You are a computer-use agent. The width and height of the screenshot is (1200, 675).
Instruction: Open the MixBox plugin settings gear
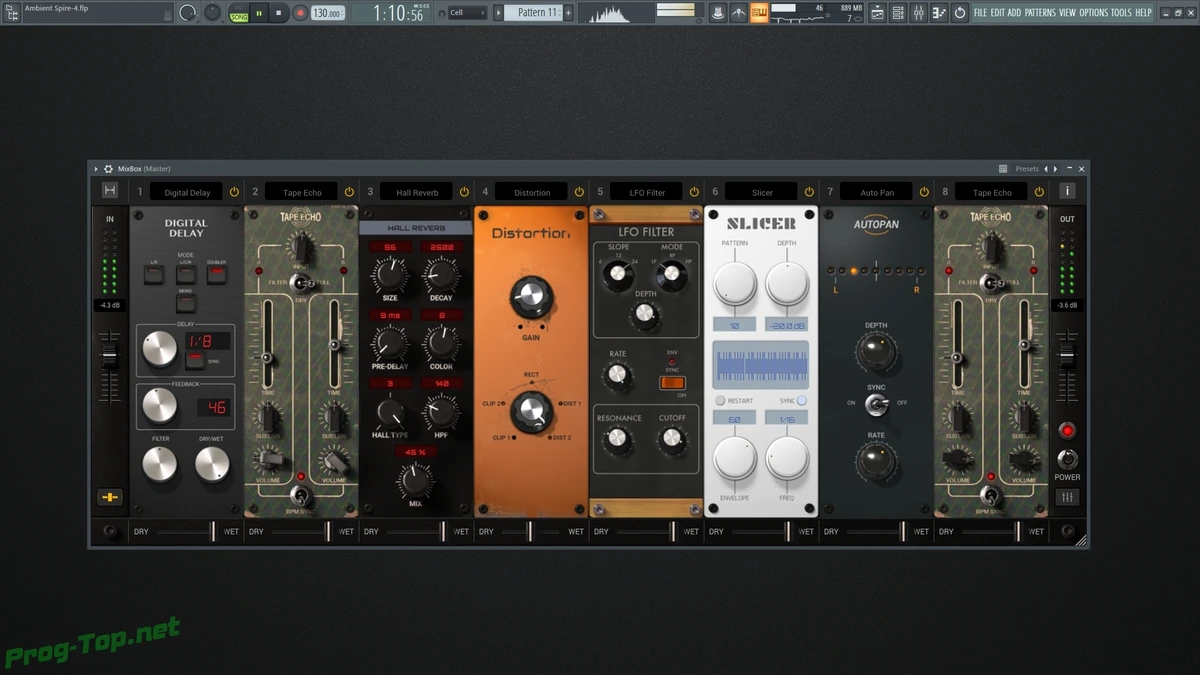[x=108, y=169]
